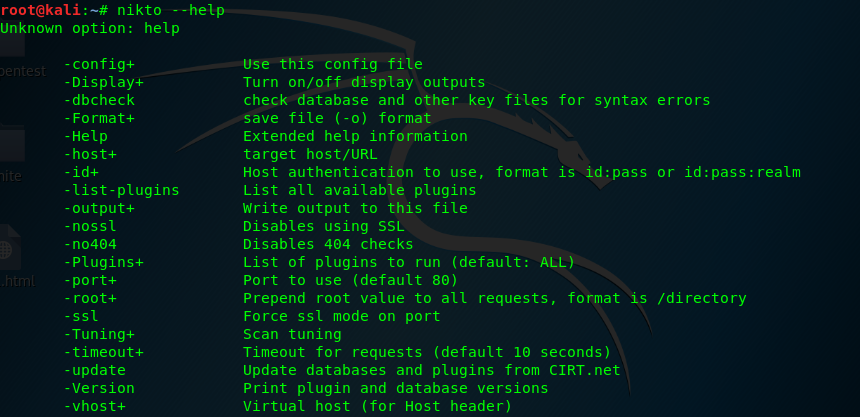Click the -host+ option text
This screenshot has width=860, height=417.
[x=90, y=154]
